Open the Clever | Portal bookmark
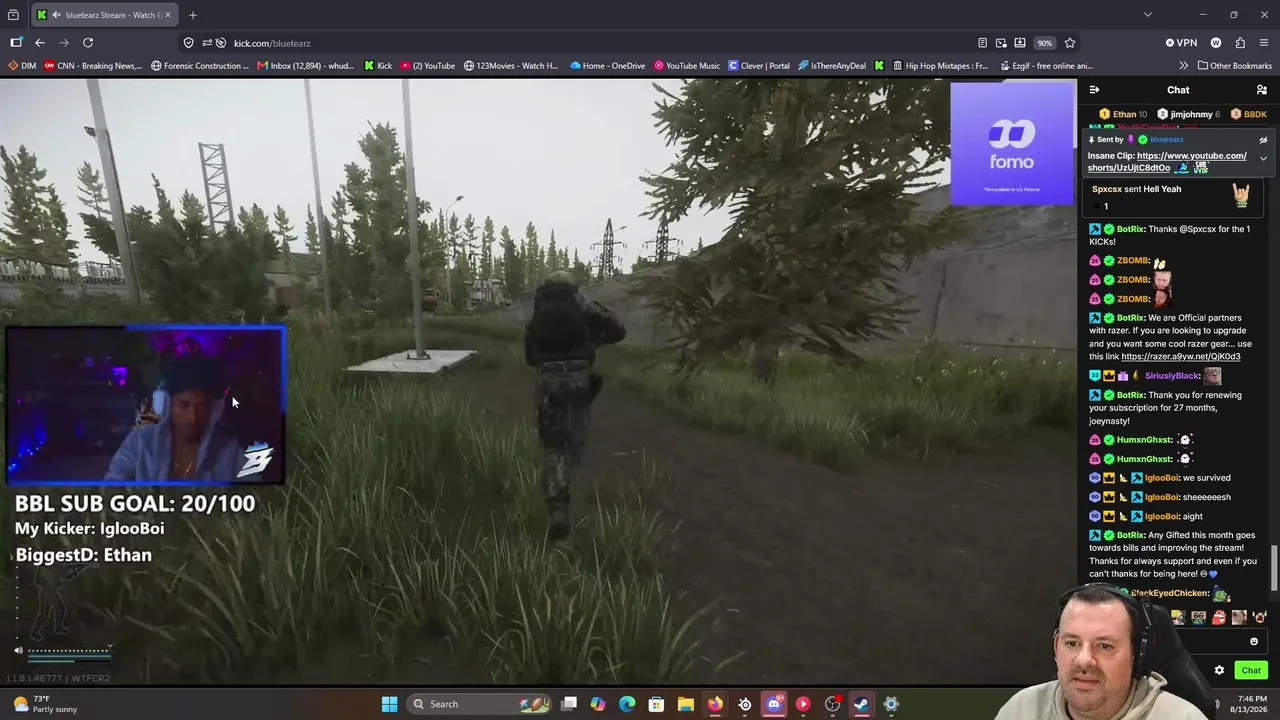Screen dimensions: 1280x720 [x=759, y=66]
